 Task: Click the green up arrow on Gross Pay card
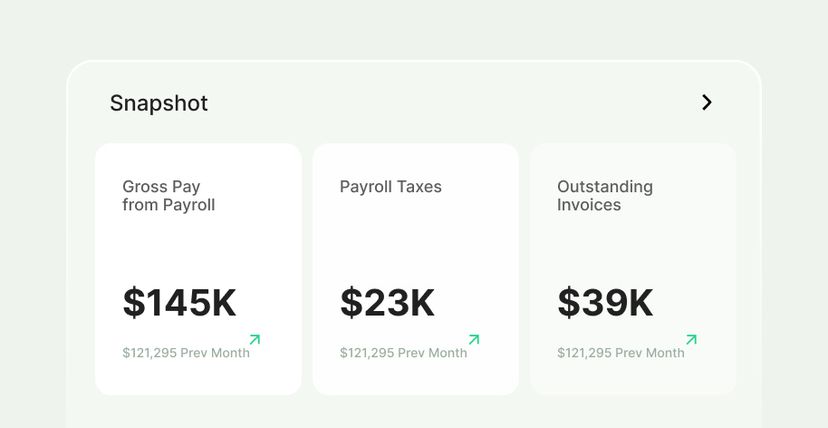coord(254,340)
